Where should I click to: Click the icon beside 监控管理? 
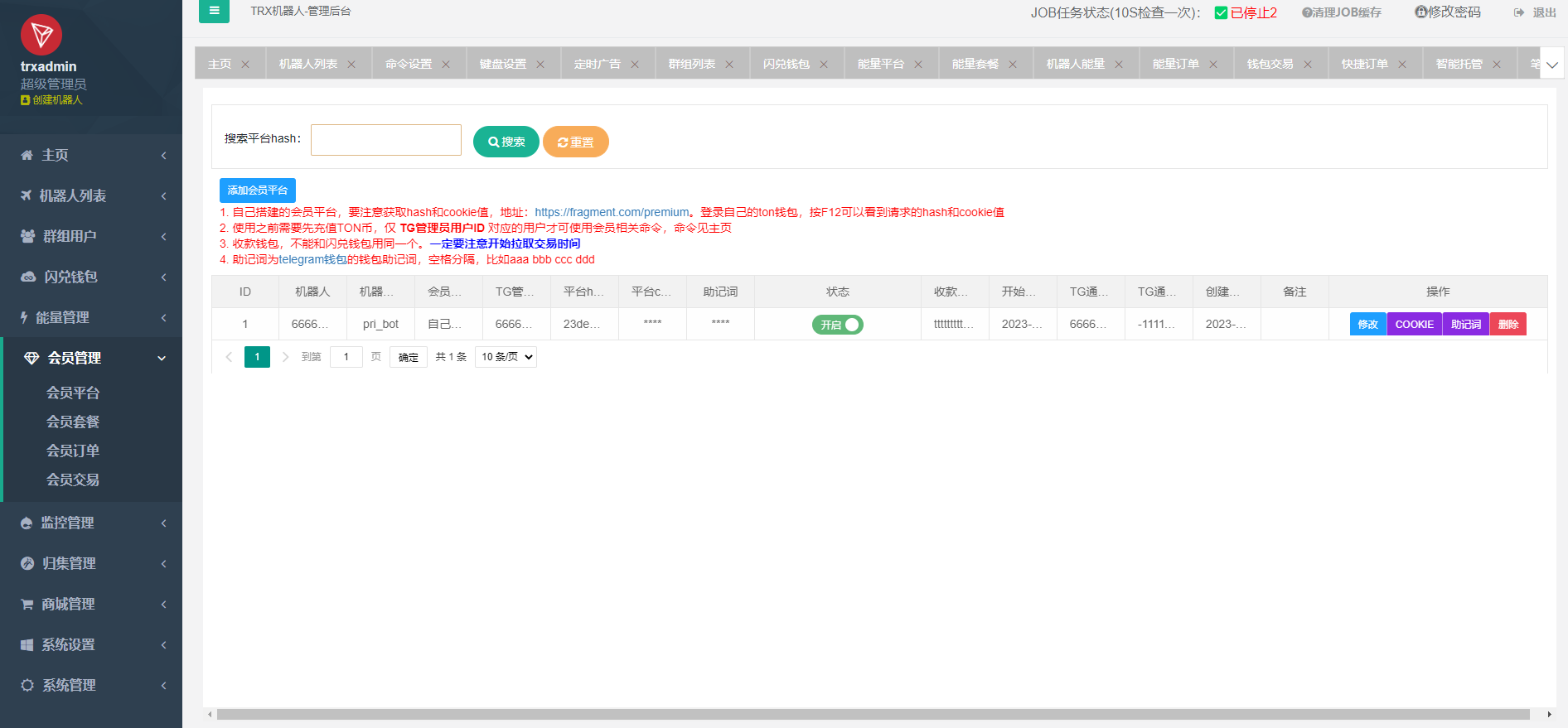coord(27,523)
